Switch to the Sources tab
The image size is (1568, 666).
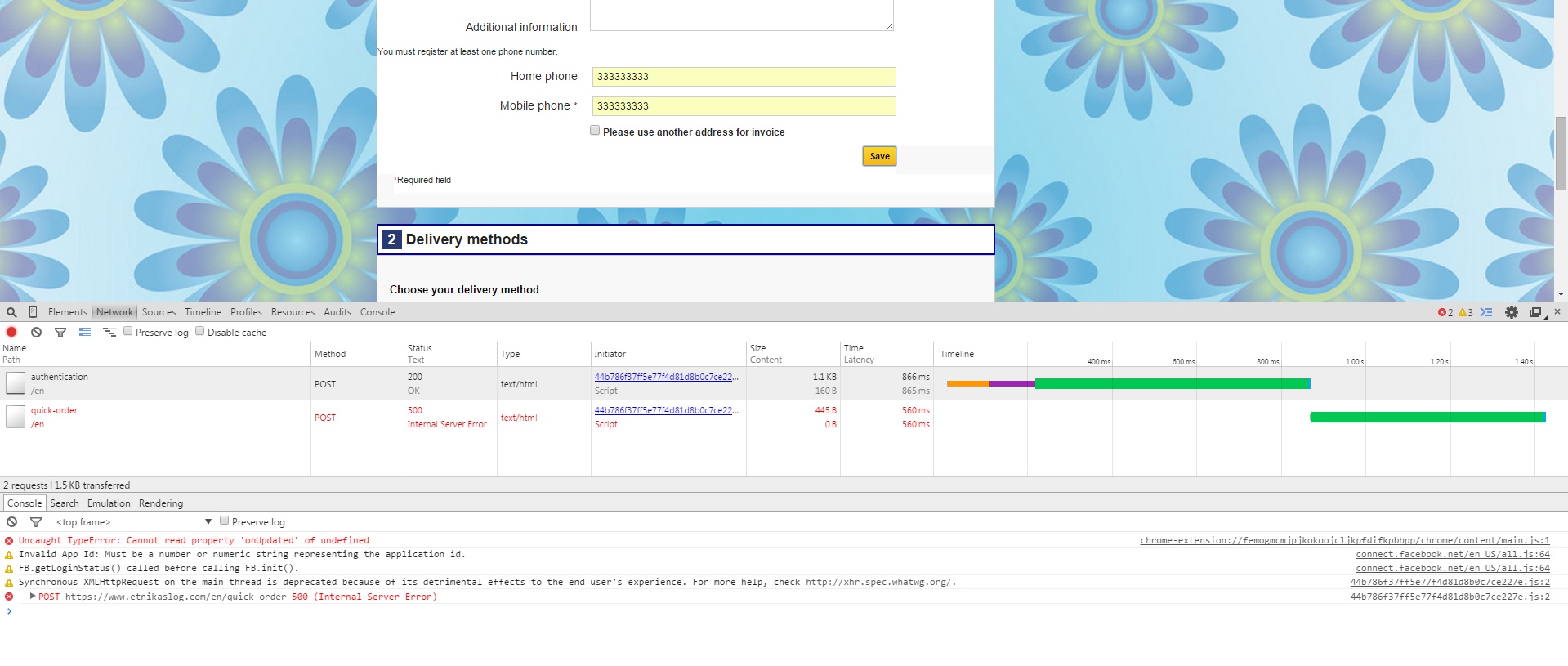159,312
